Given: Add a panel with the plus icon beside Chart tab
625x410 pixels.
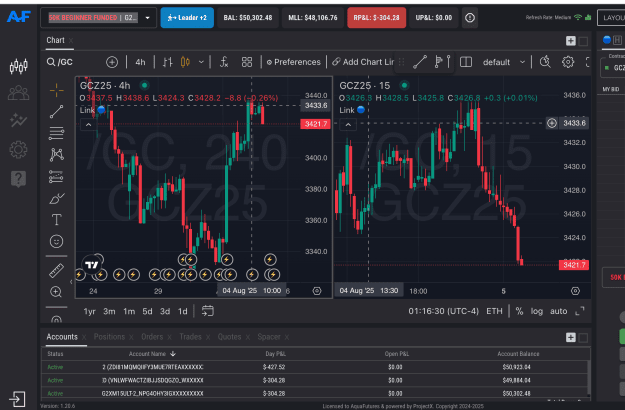Looking at the screenshot, I should (570, 41).
